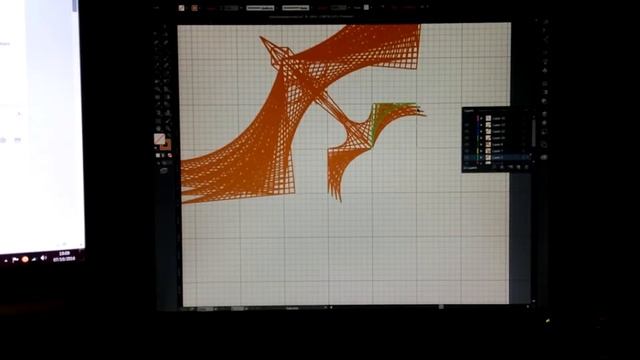Screen dimensions: 640x360
Task: Expand the highlighted layer's contents
Action: (x=481, y=157)
